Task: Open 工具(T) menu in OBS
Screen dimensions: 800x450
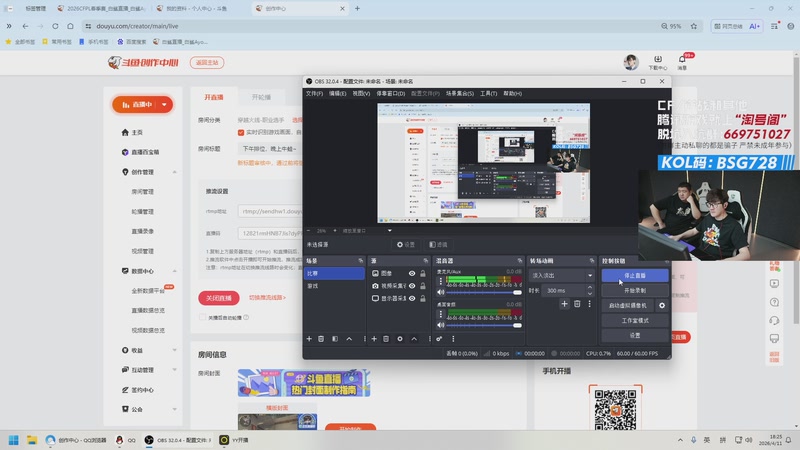Action: pyautogui.click(x=488, y=94)
